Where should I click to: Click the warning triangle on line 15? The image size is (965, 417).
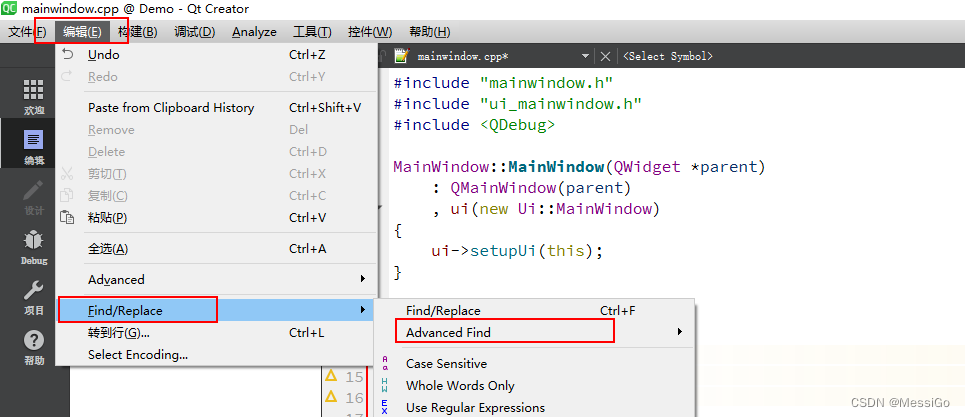tap(330, 377)
